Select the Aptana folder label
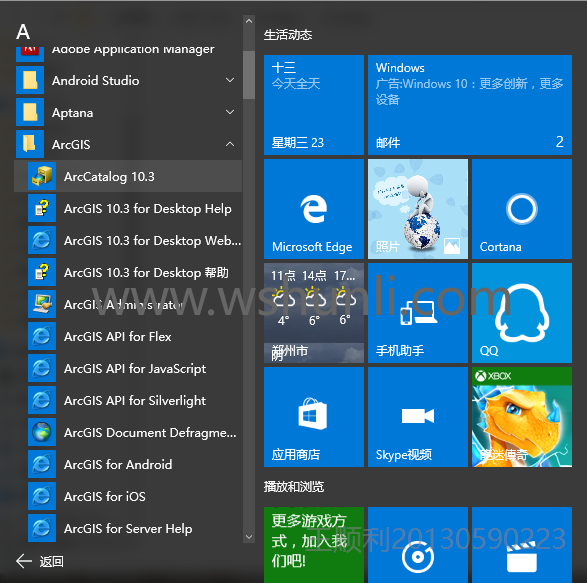587x583 pixels. [72, 113]
